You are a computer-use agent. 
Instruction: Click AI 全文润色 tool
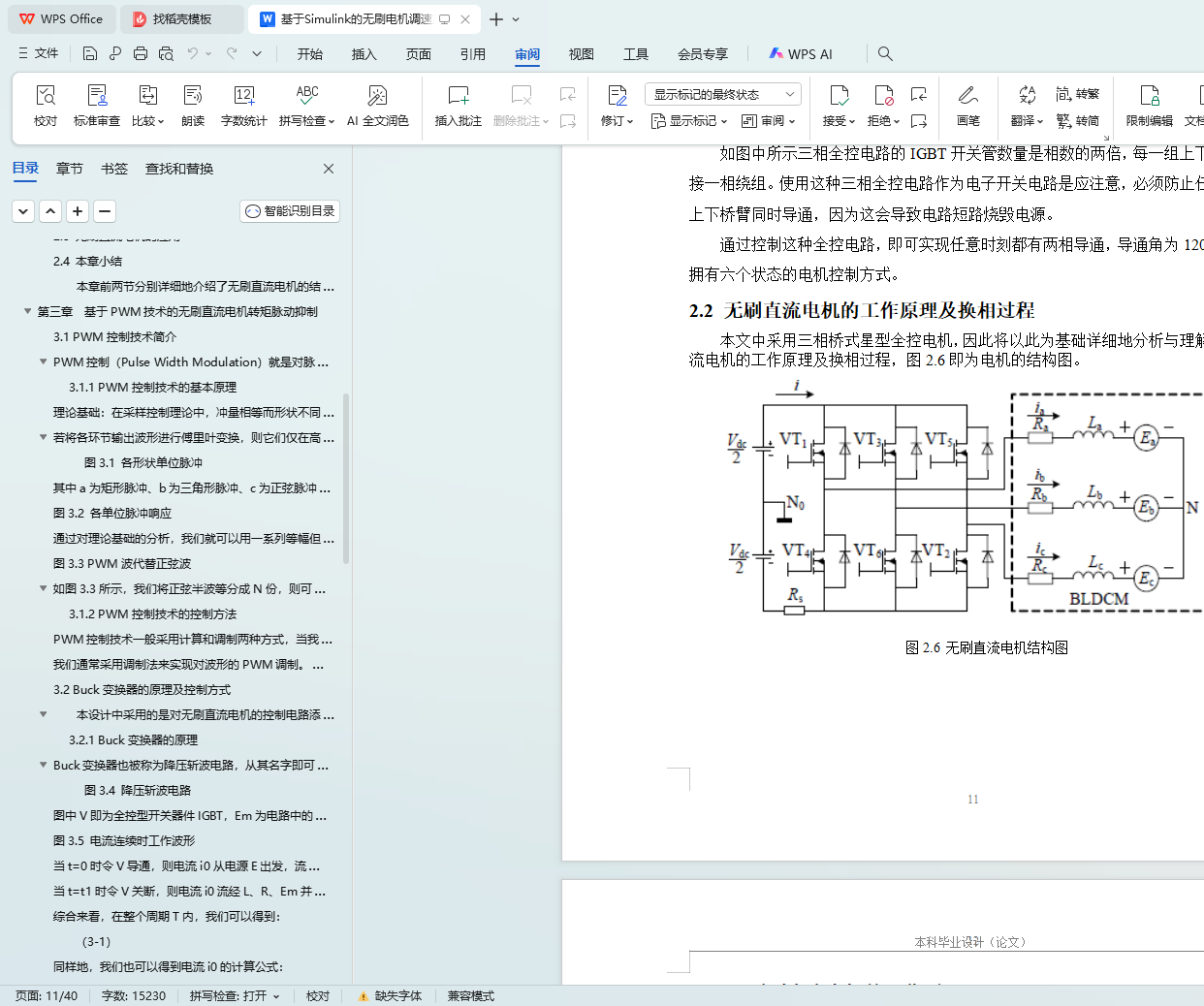coord(378,106)
